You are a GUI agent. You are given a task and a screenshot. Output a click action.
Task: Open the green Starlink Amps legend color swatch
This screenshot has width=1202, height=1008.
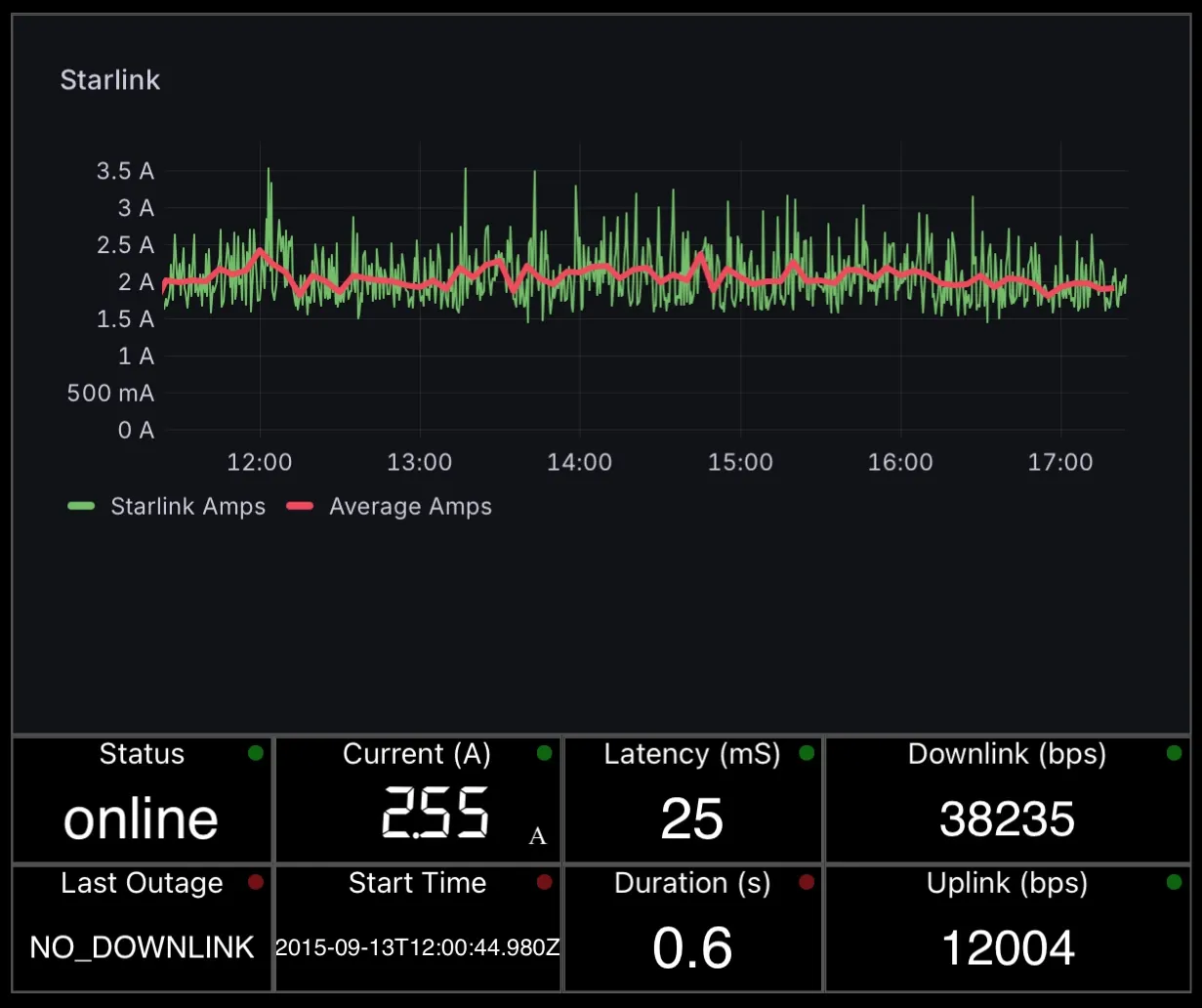tap(81, 506)
